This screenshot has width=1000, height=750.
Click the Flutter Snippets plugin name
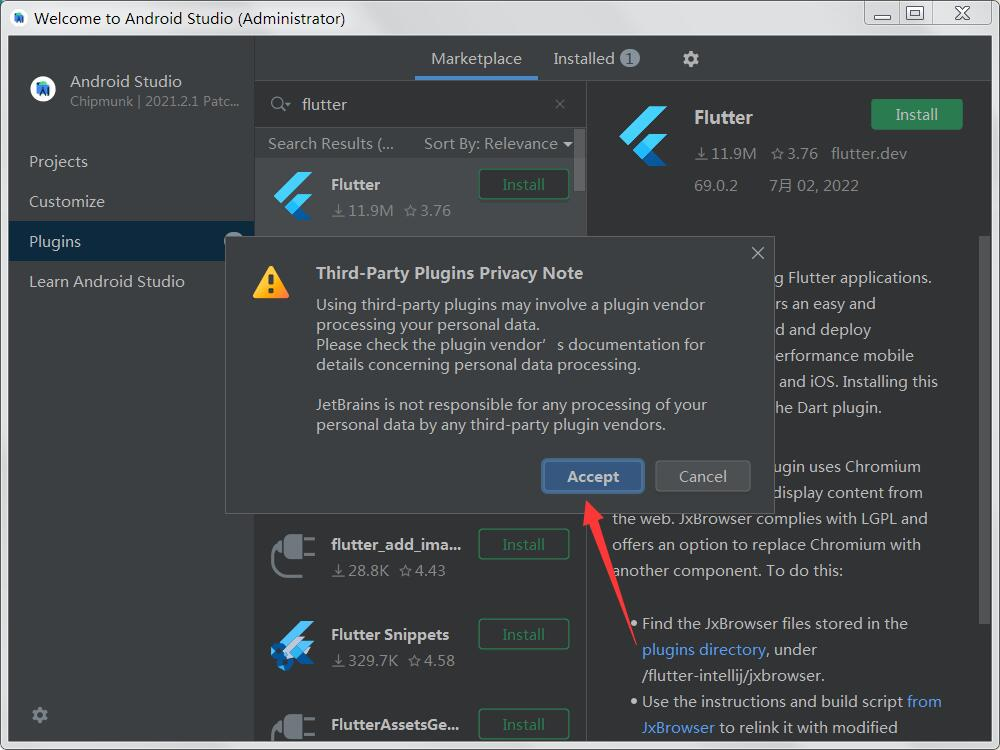(x=390, y=635)
